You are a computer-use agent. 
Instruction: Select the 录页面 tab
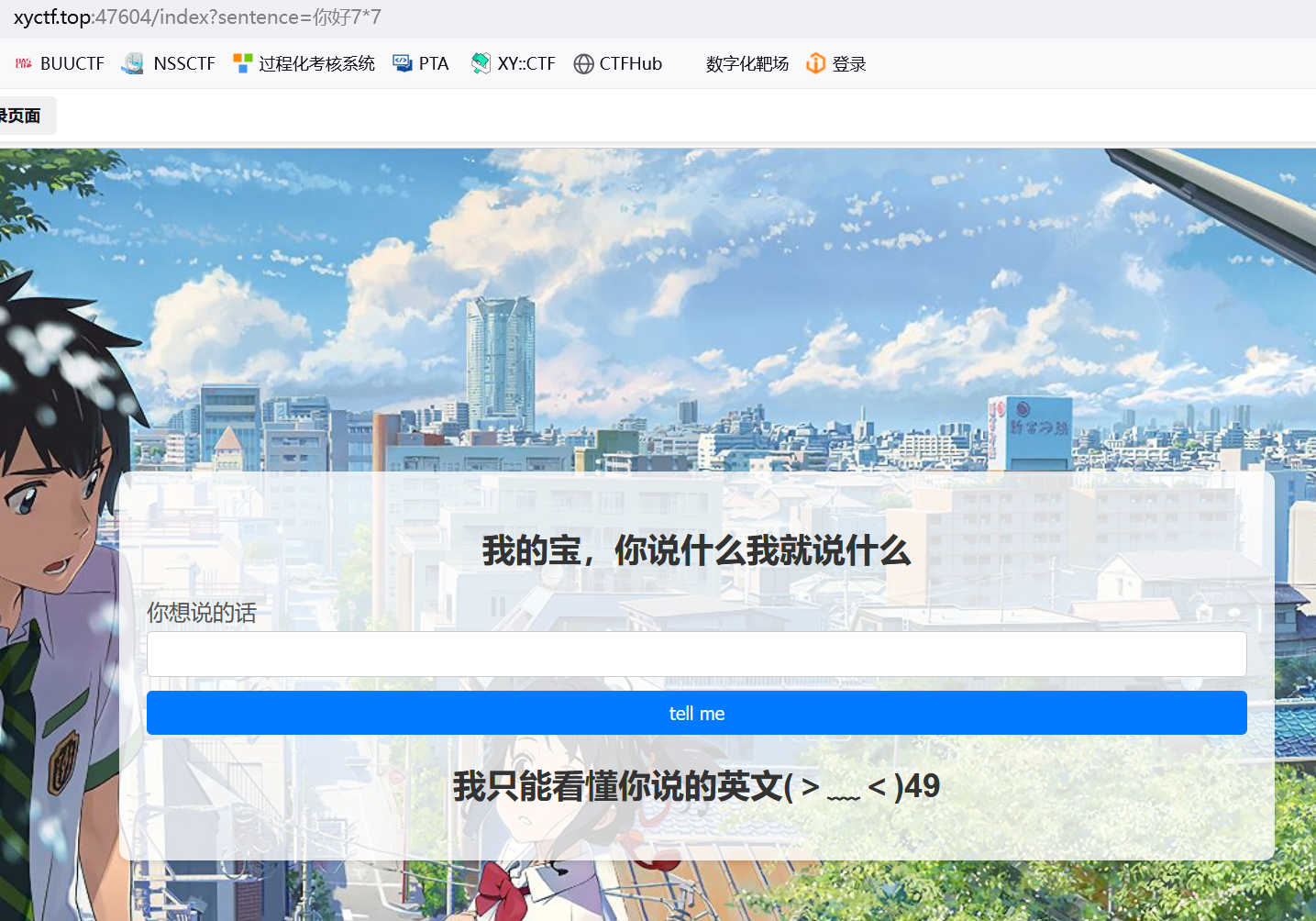tap(22, 116)
